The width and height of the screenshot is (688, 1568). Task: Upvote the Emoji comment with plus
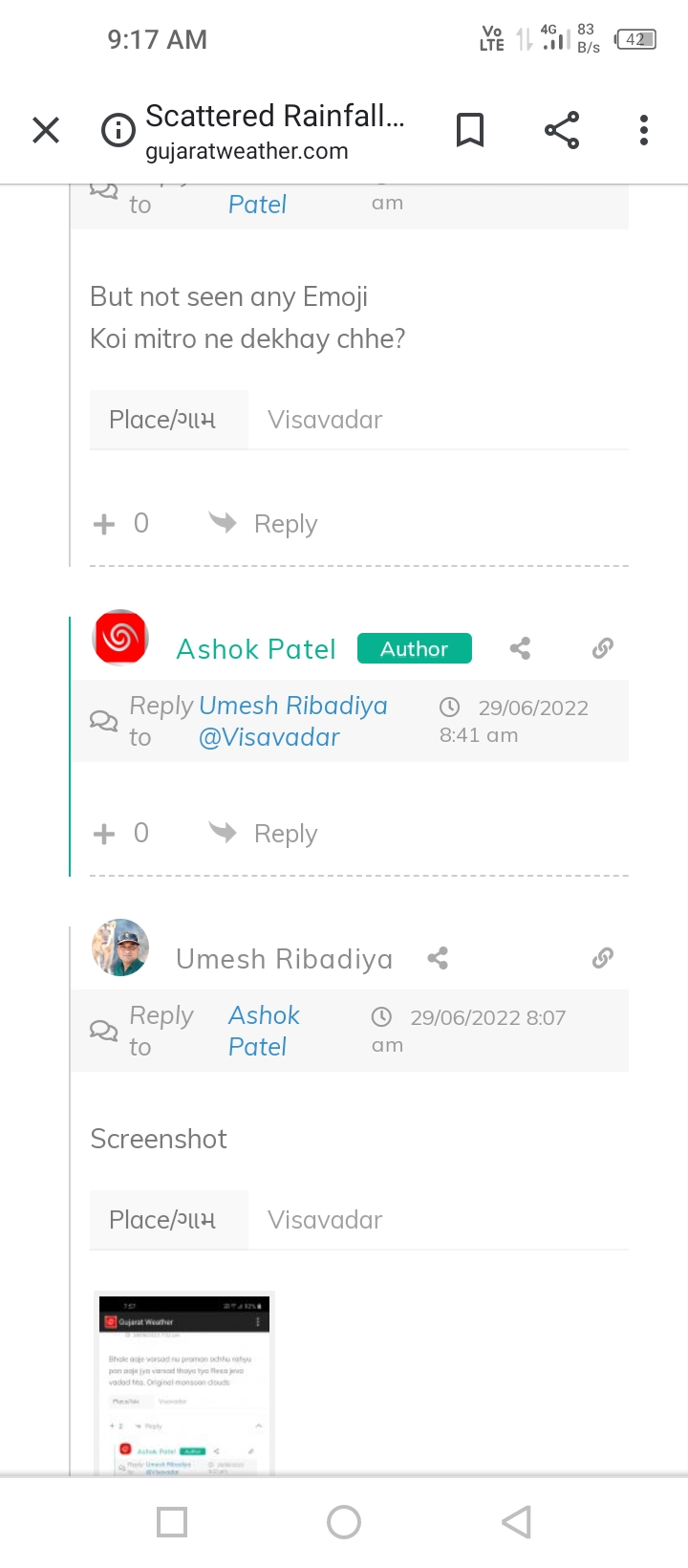point(104,524)
